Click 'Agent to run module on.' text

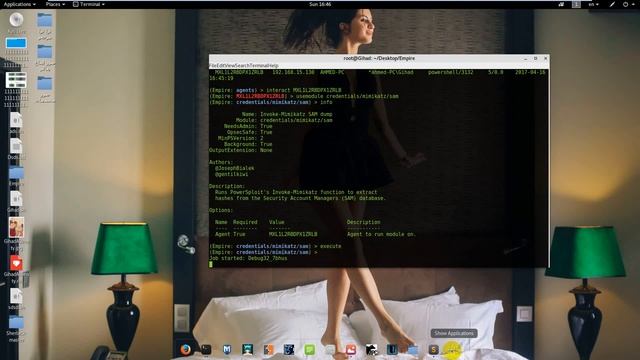click(381, 234)
